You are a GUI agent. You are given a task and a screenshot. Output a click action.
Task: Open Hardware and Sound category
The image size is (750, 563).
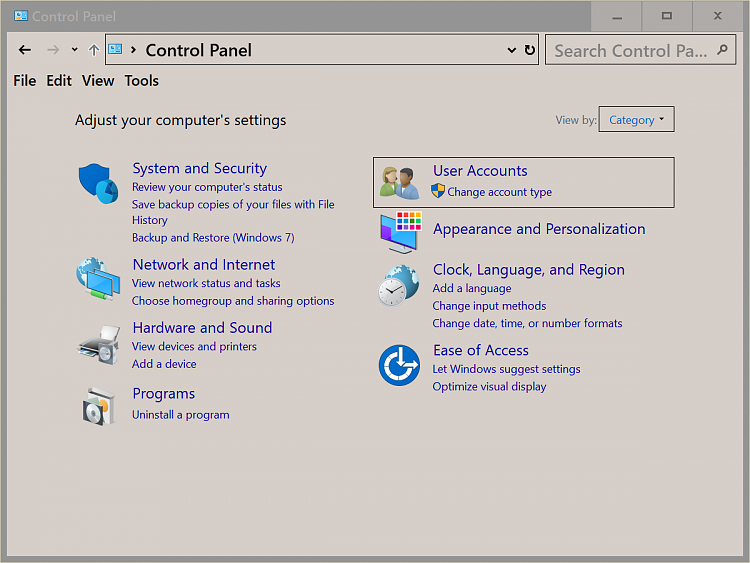click(x=202, y=328)
